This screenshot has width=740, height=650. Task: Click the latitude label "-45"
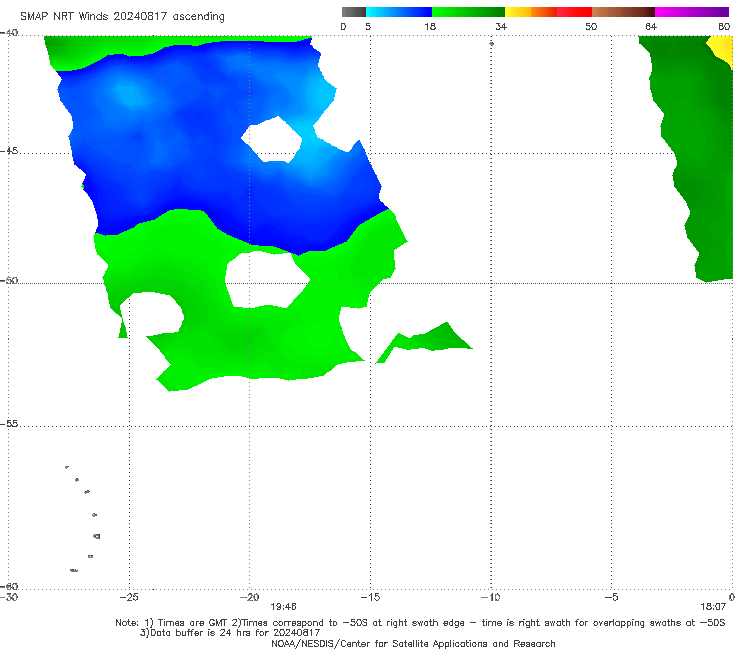coord(9,151)
